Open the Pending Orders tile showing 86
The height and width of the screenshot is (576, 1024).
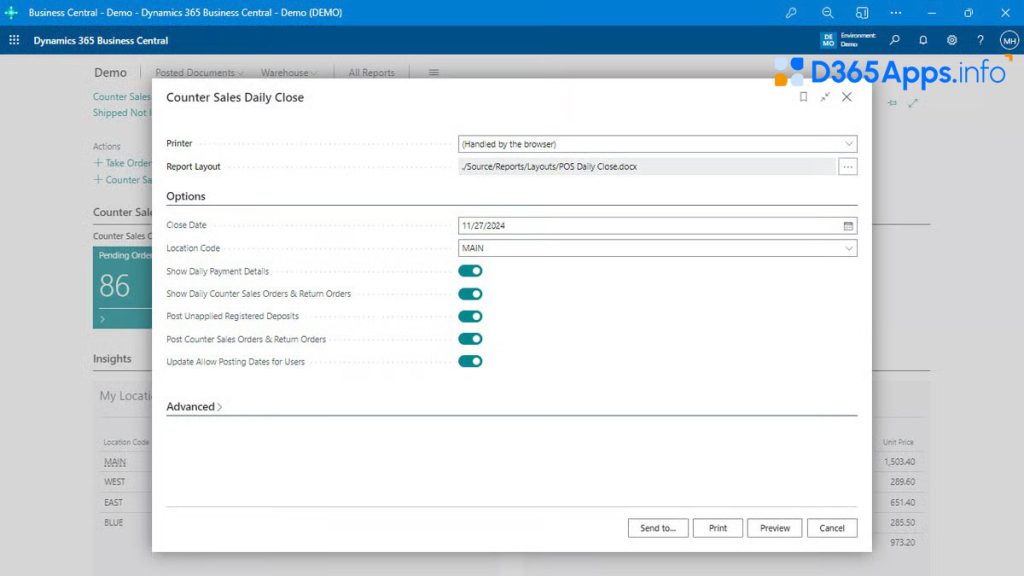123,287
